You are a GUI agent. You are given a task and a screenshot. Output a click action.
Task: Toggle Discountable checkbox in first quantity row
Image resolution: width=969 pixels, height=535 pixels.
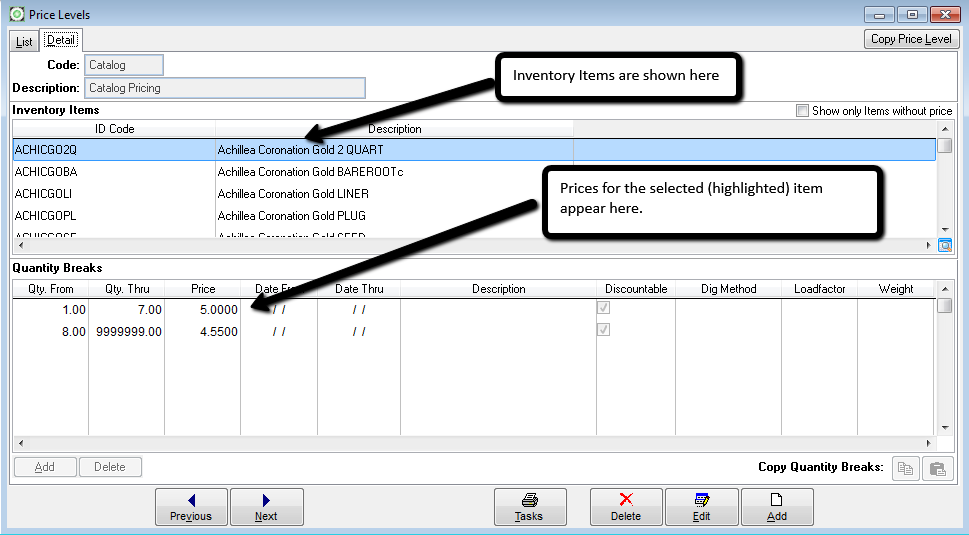603,308
